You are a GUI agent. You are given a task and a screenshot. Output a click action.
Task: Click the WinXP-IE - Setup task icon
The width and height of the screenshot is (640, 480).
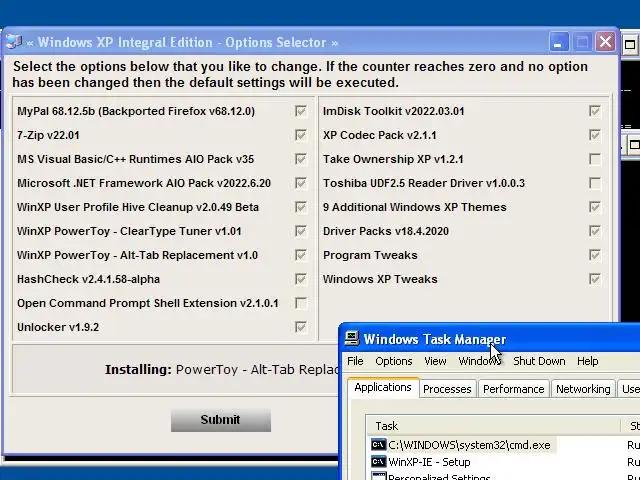tap(378, 462)
